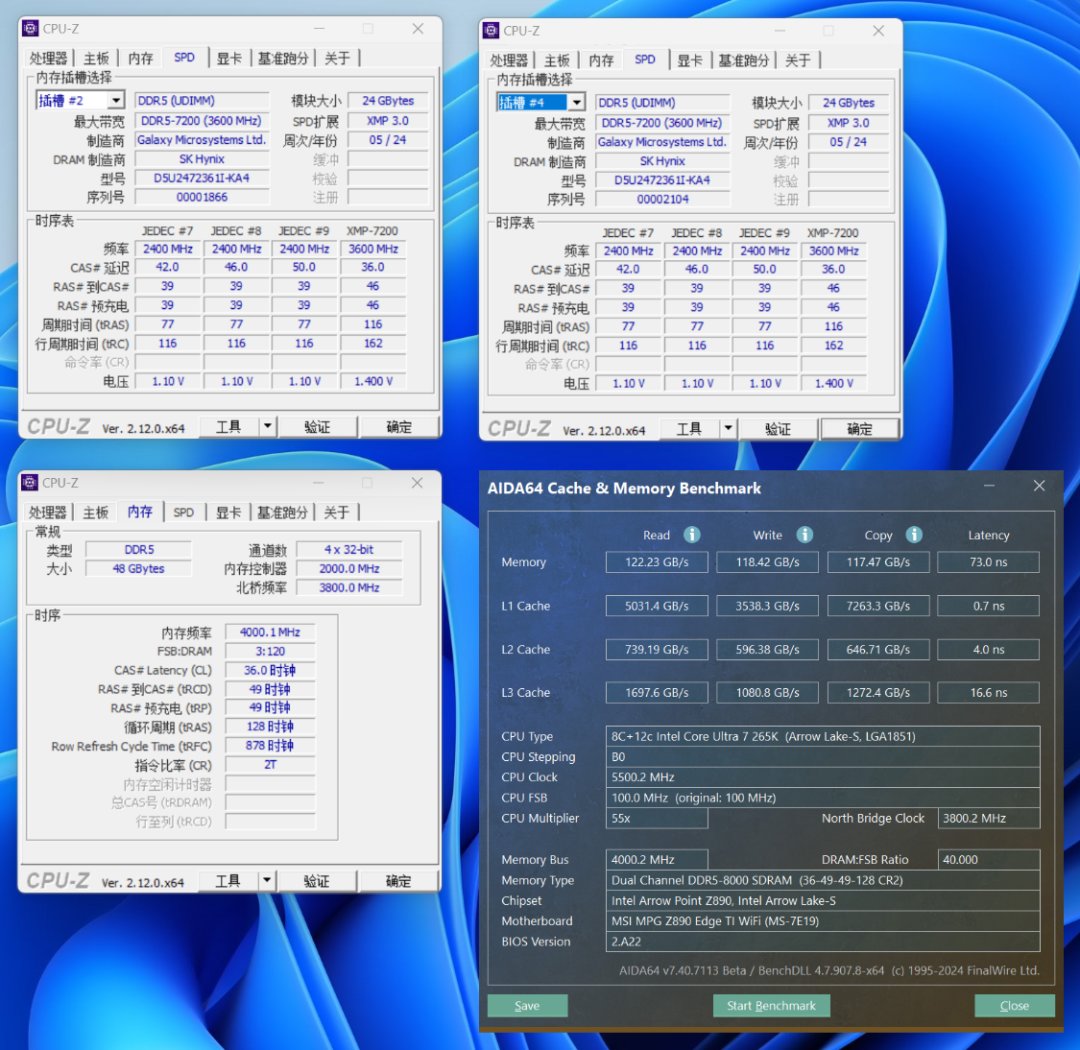Click Close button in AIDA64

click(x=1015, y=1005)
